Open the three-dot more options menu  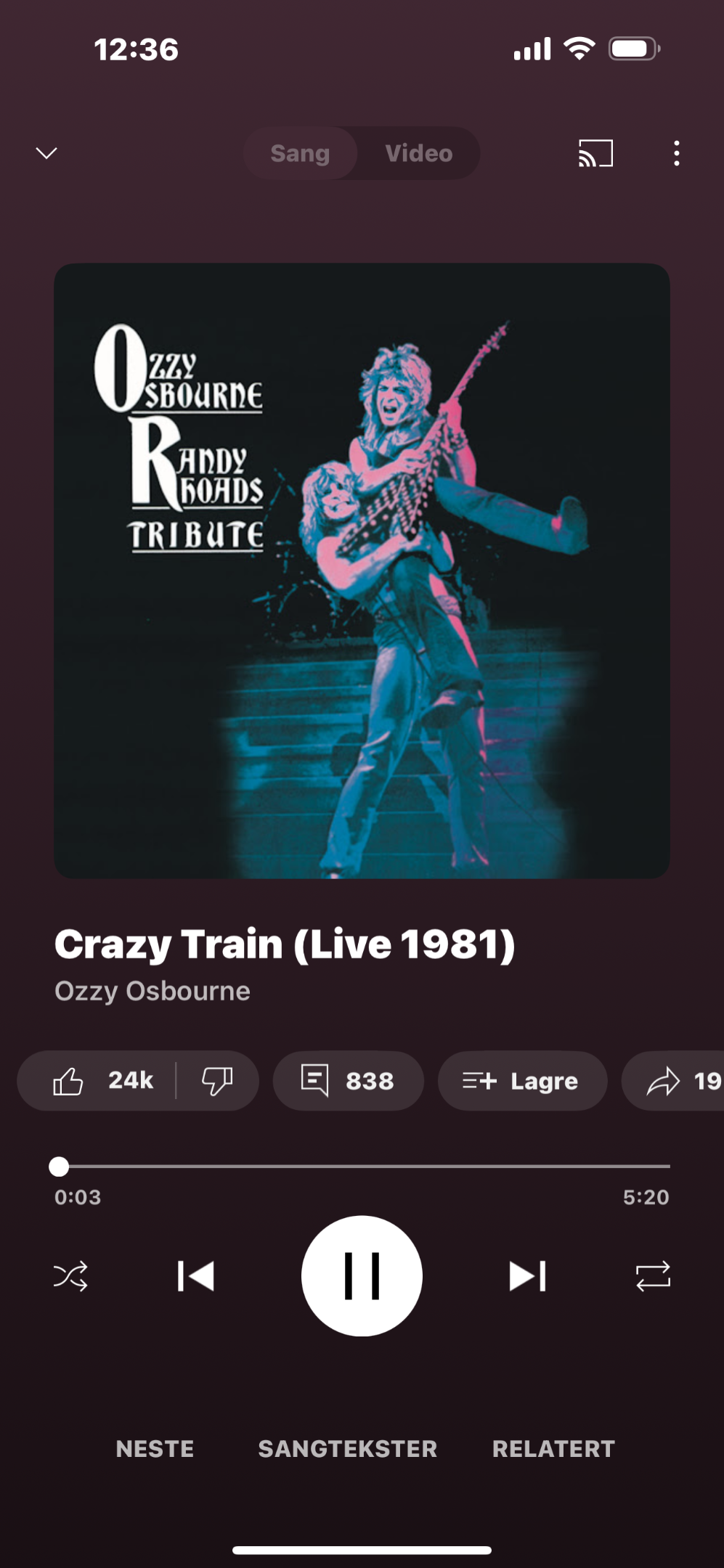(x=677, y=153)
